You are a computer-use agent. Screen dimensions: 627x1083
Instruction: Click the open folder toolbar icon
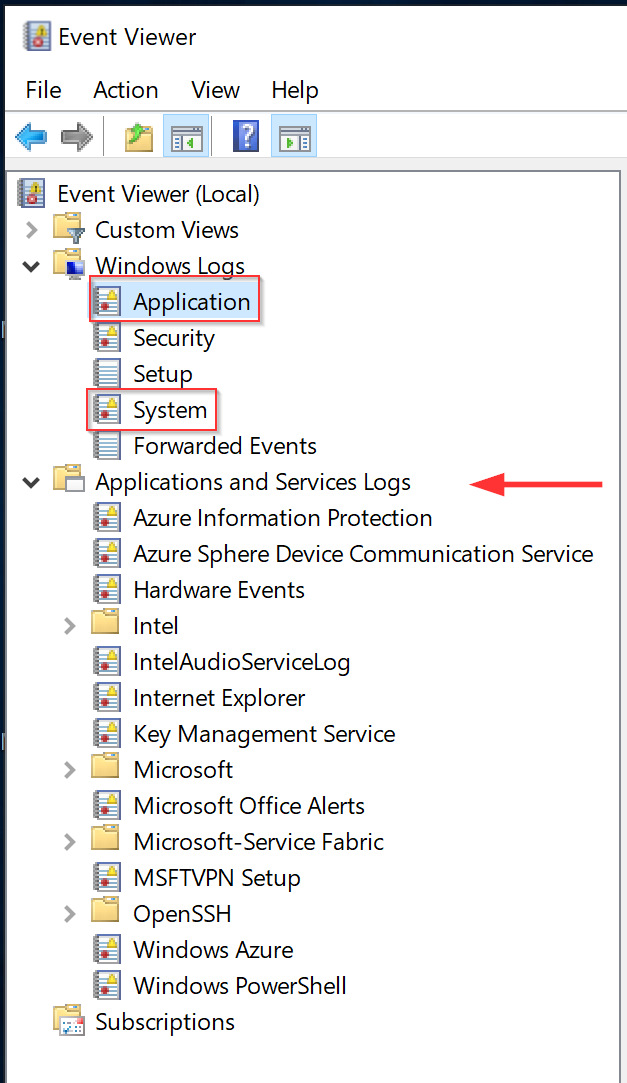tap(138, 136)
